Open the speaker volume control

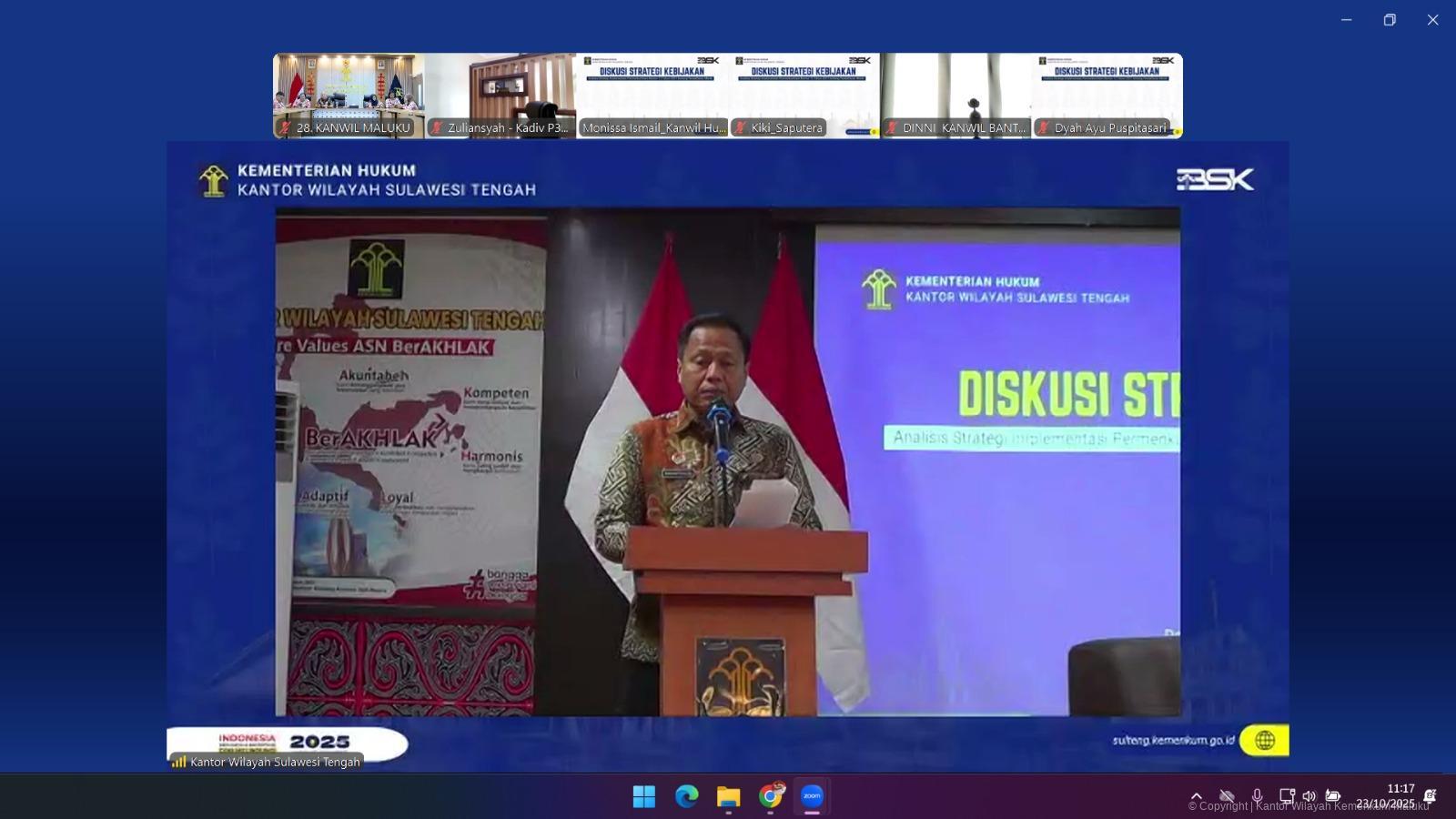tap(1309, 796)
